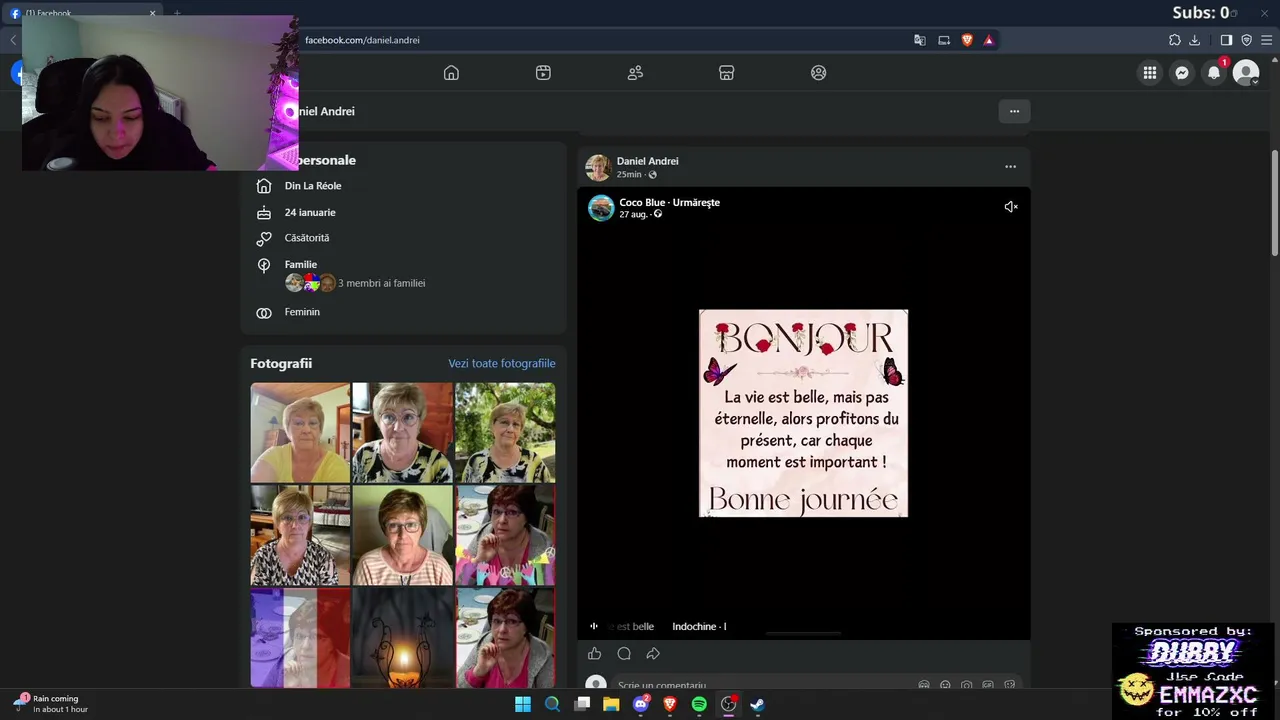This screenshot has width=1280, height=720.
Task: Click the install app icon in address bar
Action: [943, 40]
